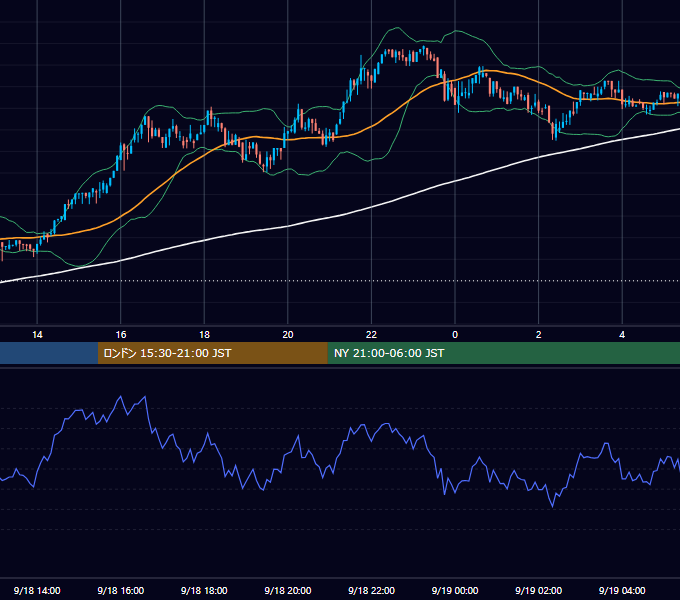The image size is (680, 600).
Task: Click the hour label 16 on time axis
Action: 121,335
